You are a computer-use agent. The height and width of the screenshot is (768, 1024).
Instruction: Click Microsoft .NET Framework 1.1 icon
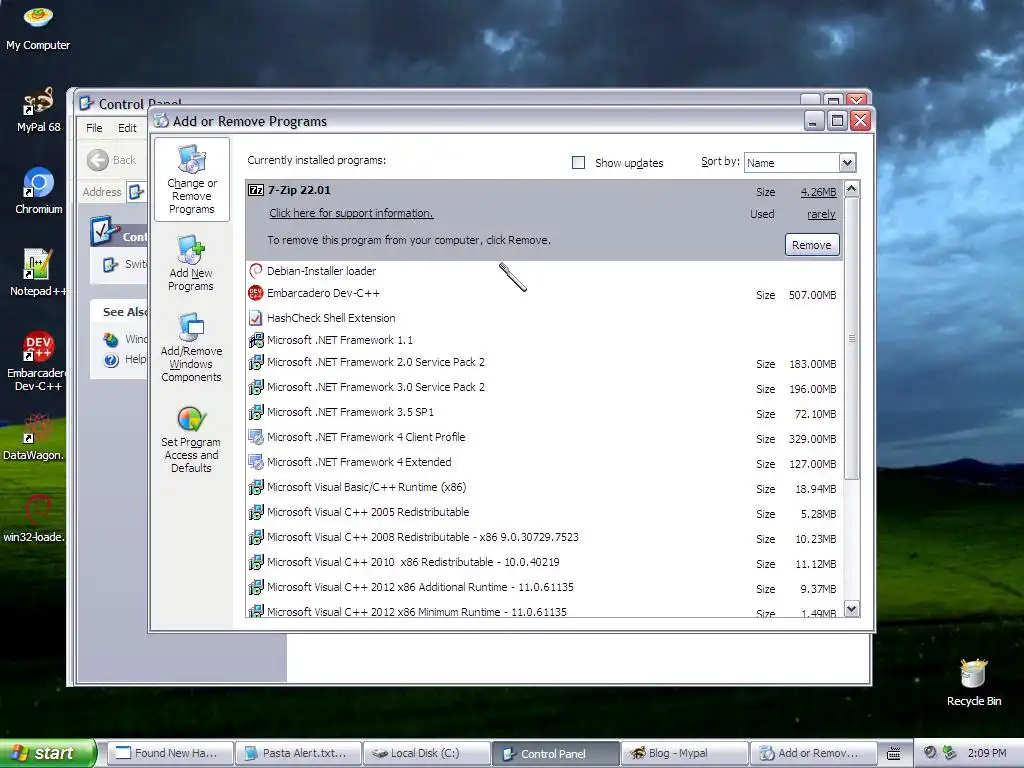tap(256, 340)
